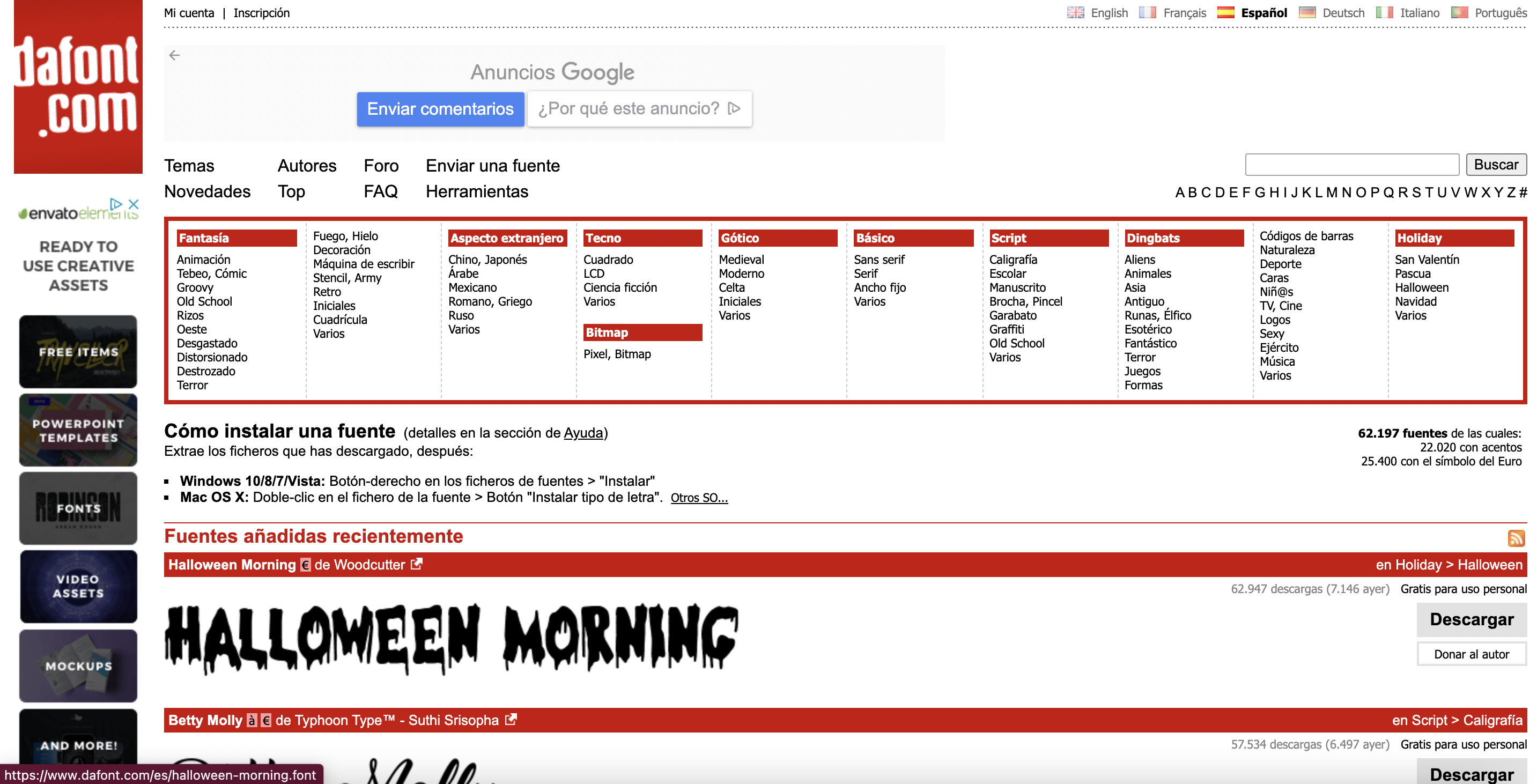The image size is (1537, 784).
Task: Open the Novedades menu item
Action: [x=207, y=191]
